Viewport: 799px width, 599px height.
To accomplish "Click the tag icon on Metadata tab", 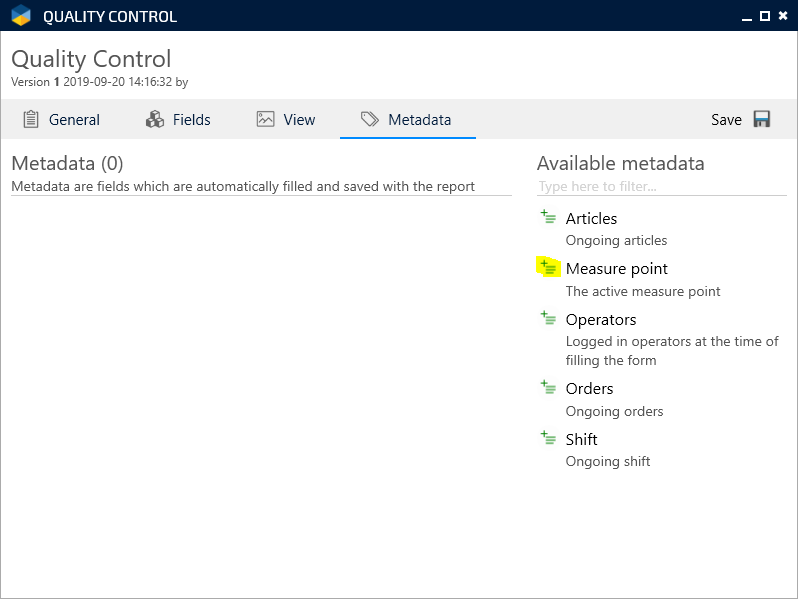I will pyautogui.click(x=370, y=119).
